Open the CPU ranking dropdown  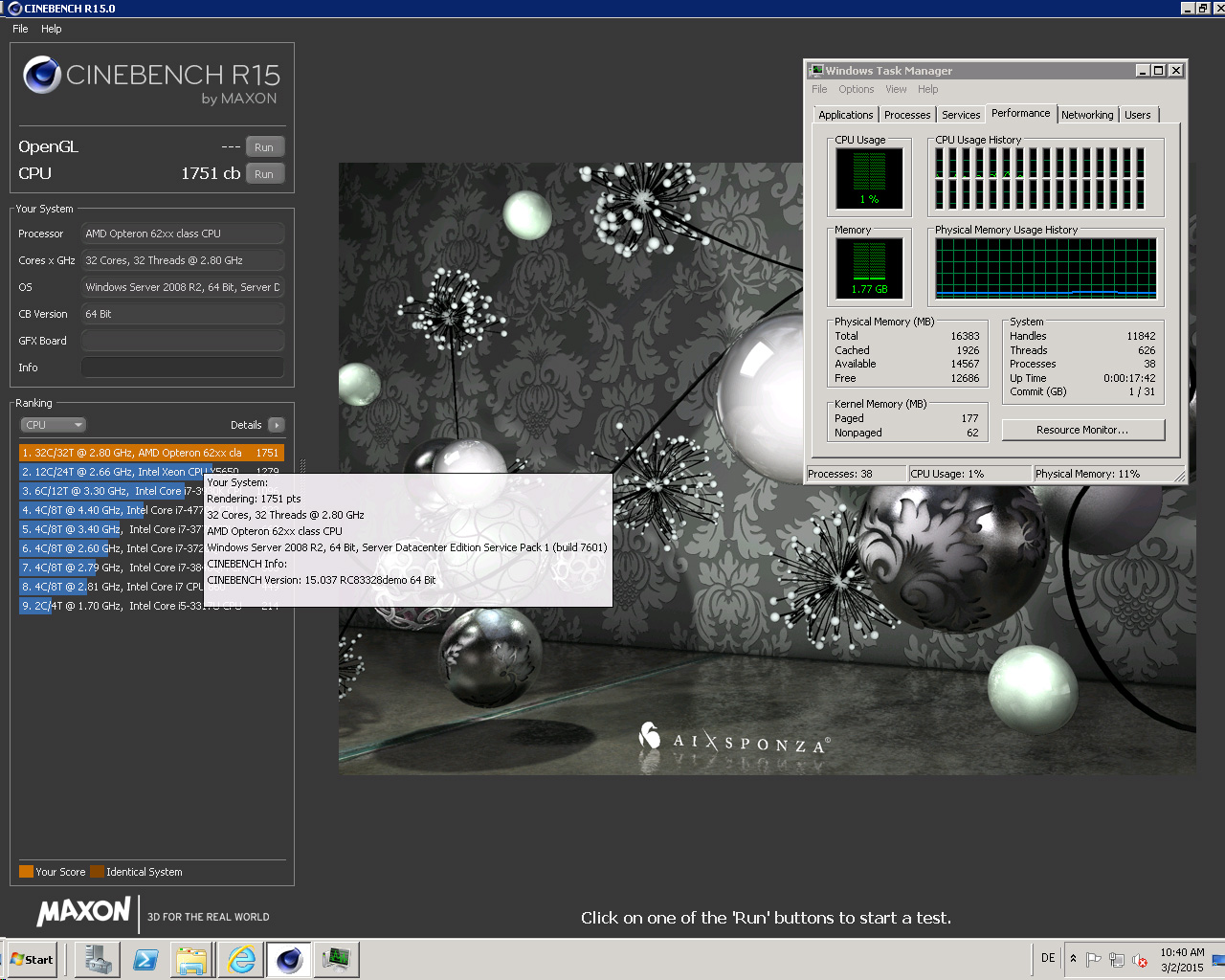pos(54,425)
